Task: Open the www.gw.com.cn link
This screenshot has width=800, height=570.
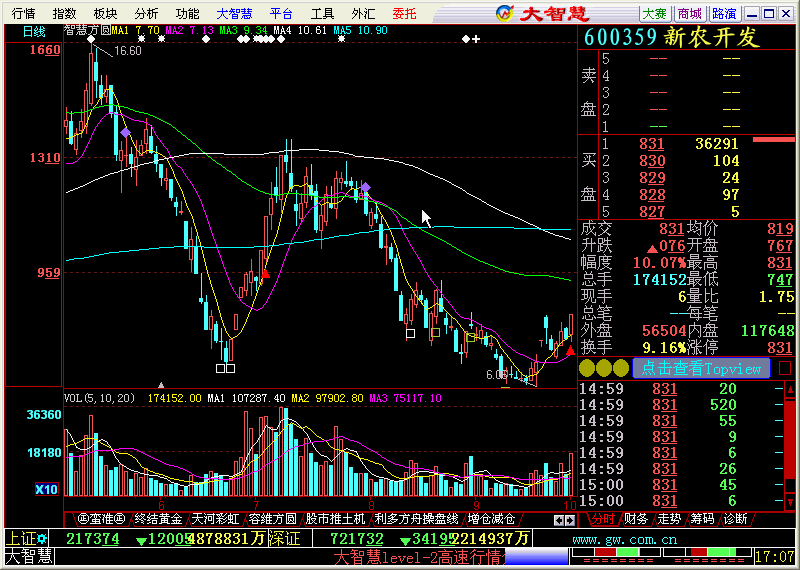Action: pos(624,539)
